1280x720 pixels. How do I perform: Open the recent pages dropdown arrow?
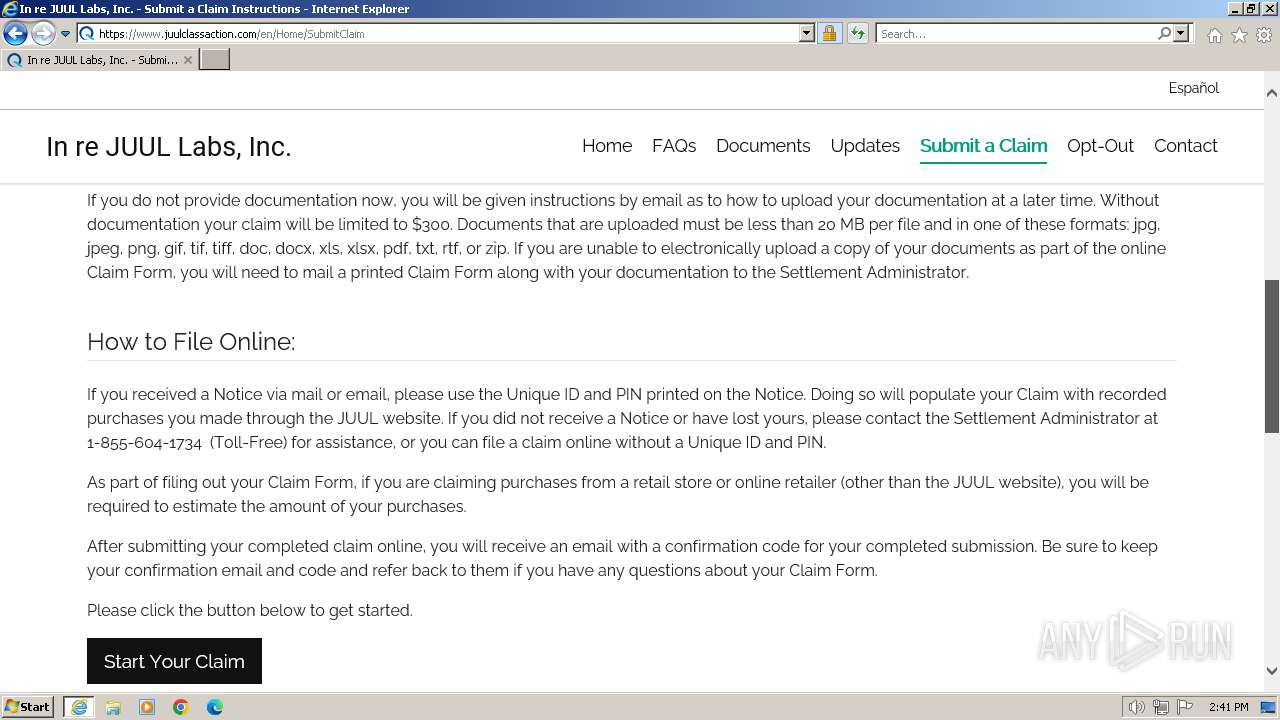pos(66,34)
